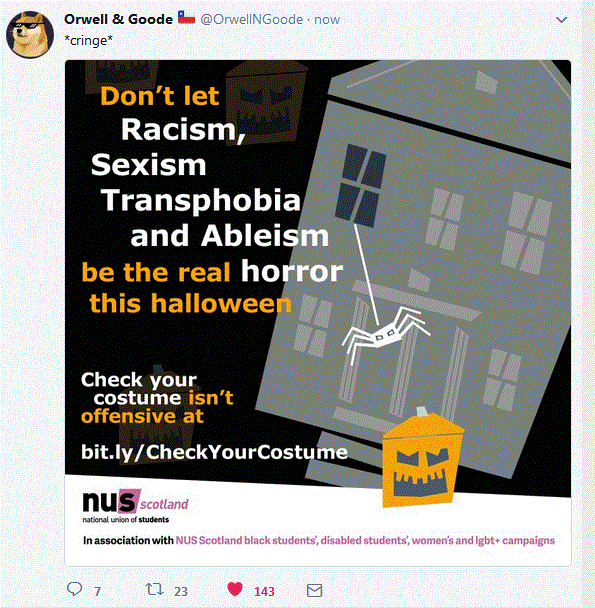The height and width of the screenshot is (608, 595).
Task: View the 23 retweets count
Action: 181,591
